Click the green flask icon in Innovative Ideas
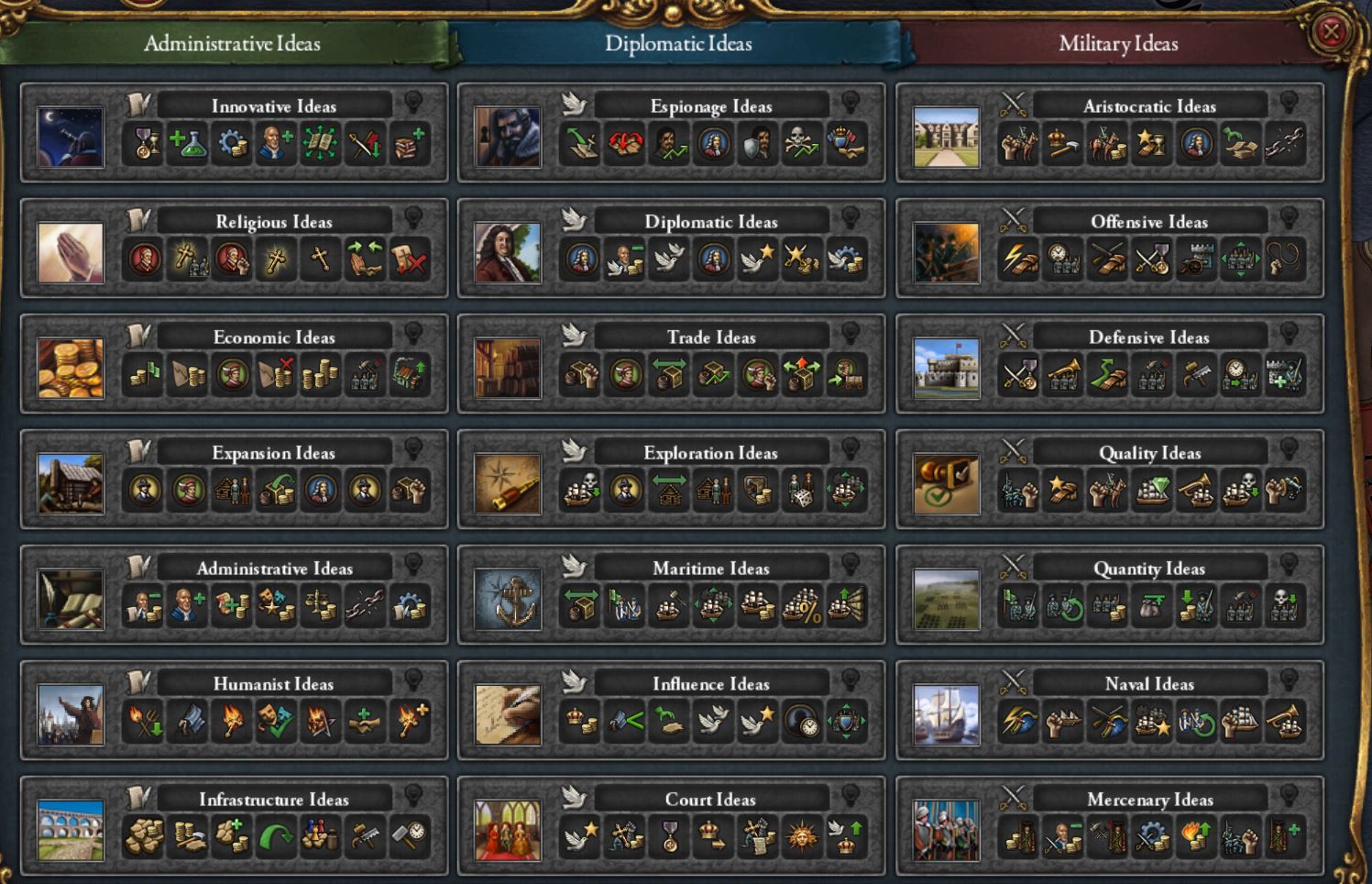Viewport: 1372px width, 884px height. [x=188, y=144]
